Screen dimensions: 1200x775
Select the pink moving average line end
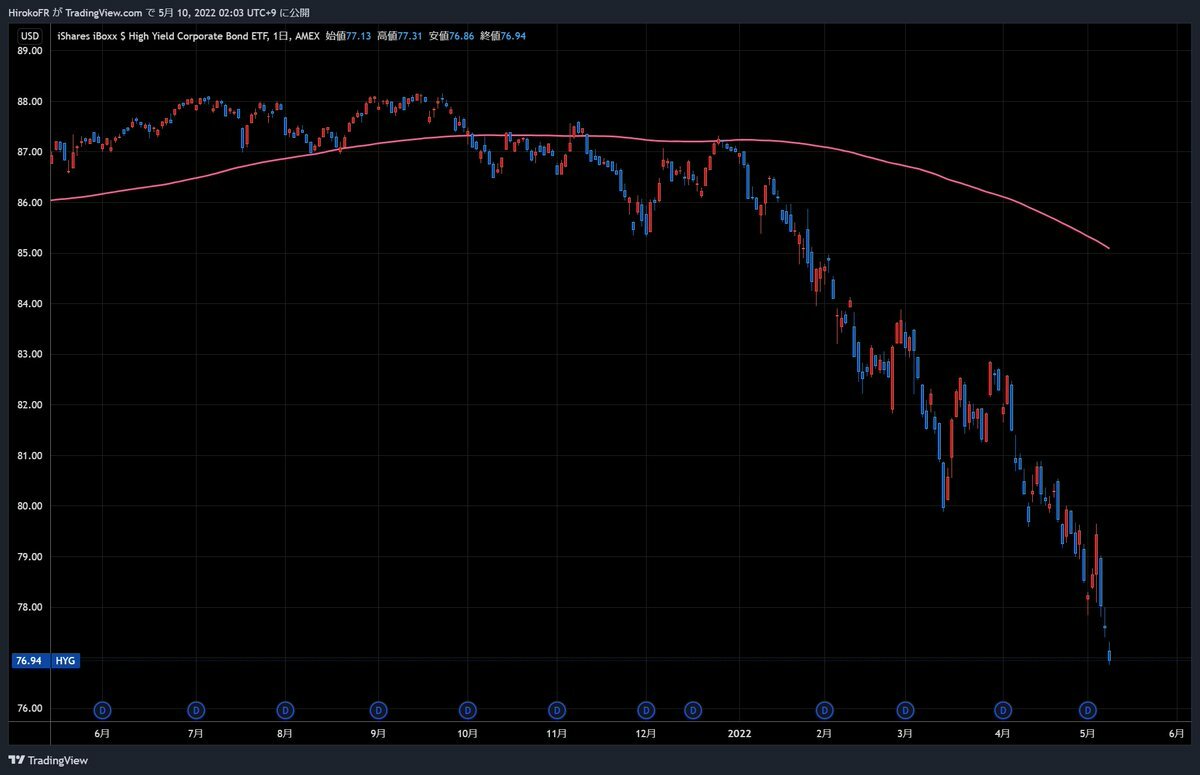click(x=1108, y=248)
